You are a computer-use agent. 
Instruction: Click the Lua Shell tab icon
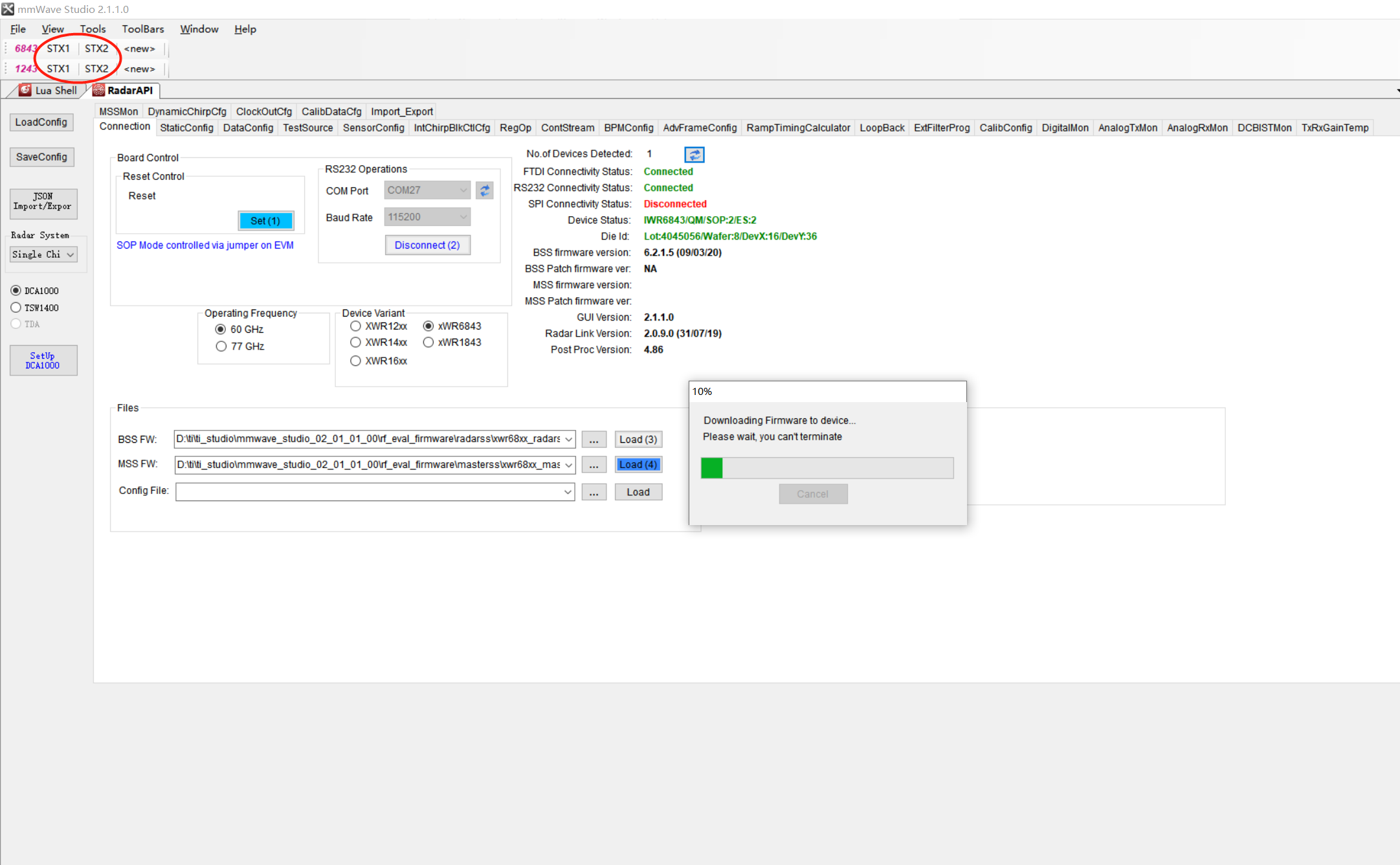[x=25, y=90]
